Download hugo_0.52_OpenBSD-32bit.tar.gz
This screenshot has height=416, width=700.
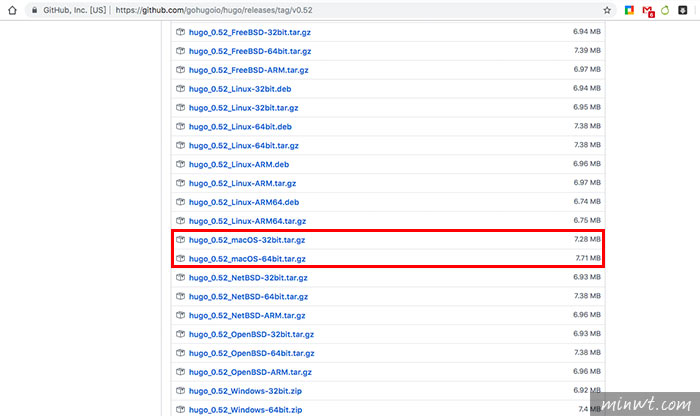[x=251, y=334]
